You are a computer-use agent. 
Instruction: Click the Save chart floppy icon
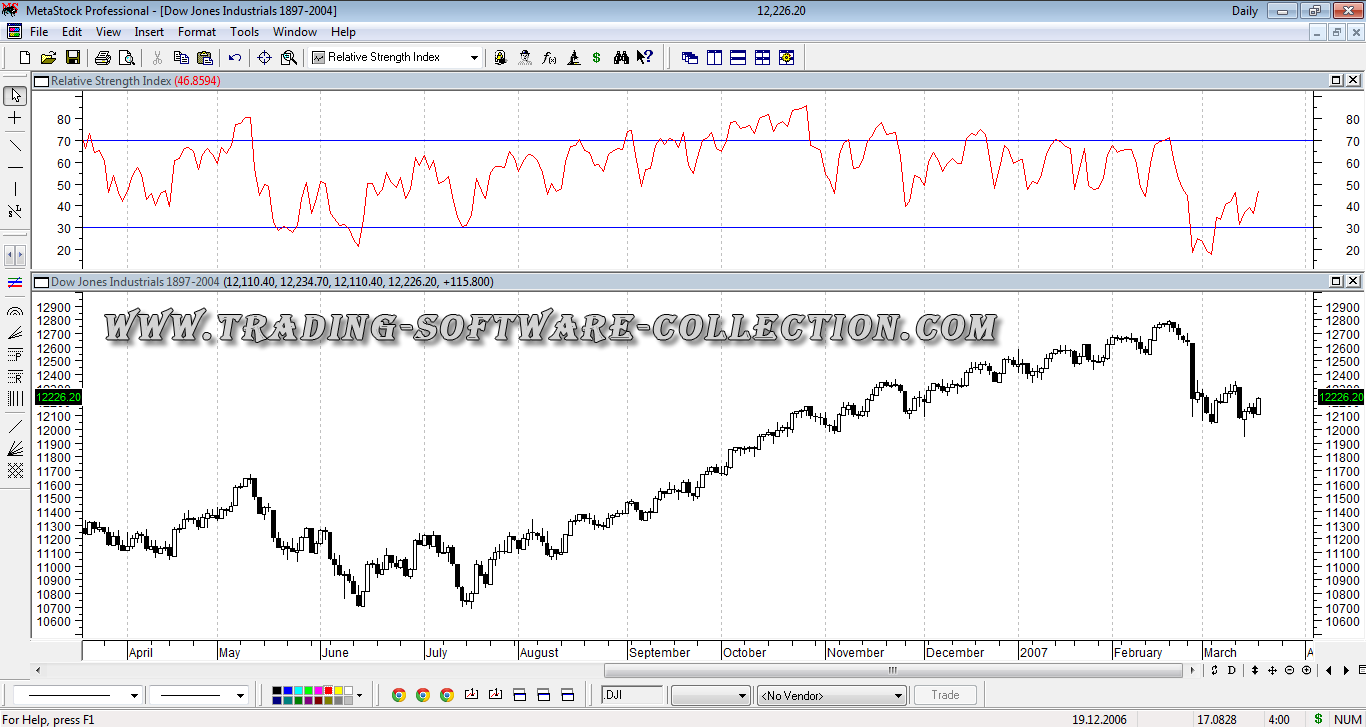pos(71,58)
